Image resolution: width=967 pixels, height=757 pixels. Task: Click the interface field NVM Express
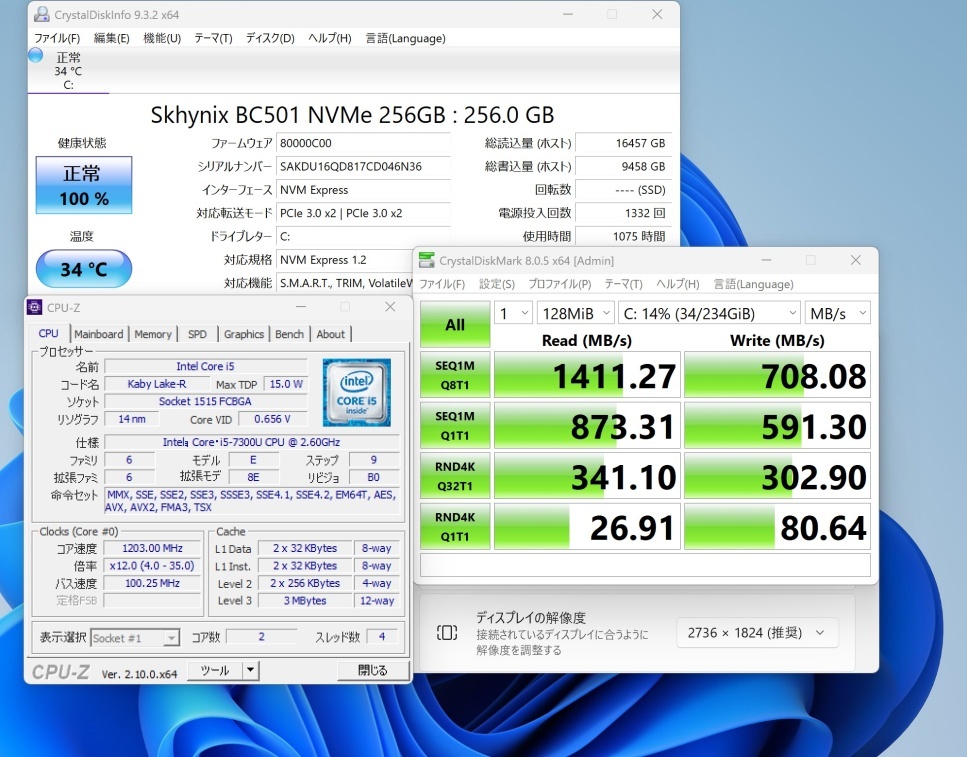pos(363,190)
